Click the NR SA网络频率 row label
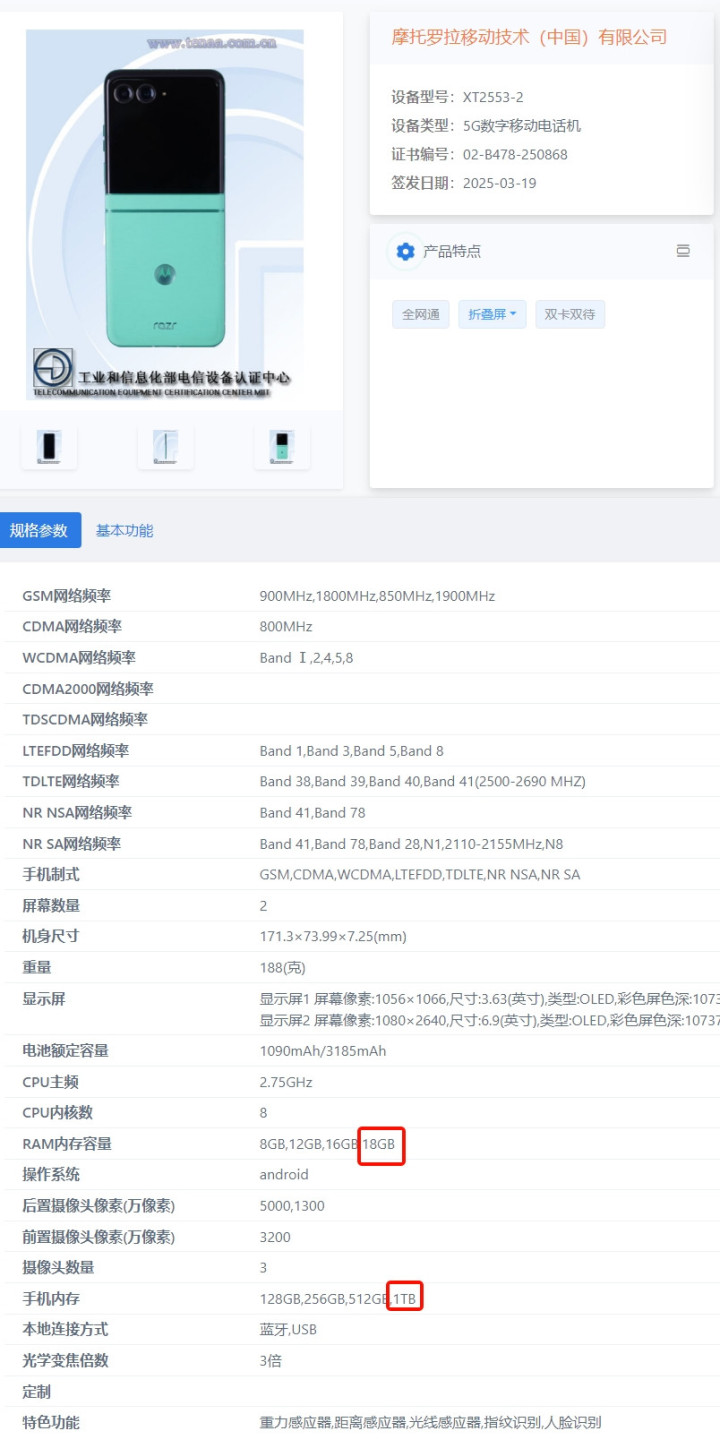The height and width of the screenshot is (1448, 720). click(x=72, y=844)
